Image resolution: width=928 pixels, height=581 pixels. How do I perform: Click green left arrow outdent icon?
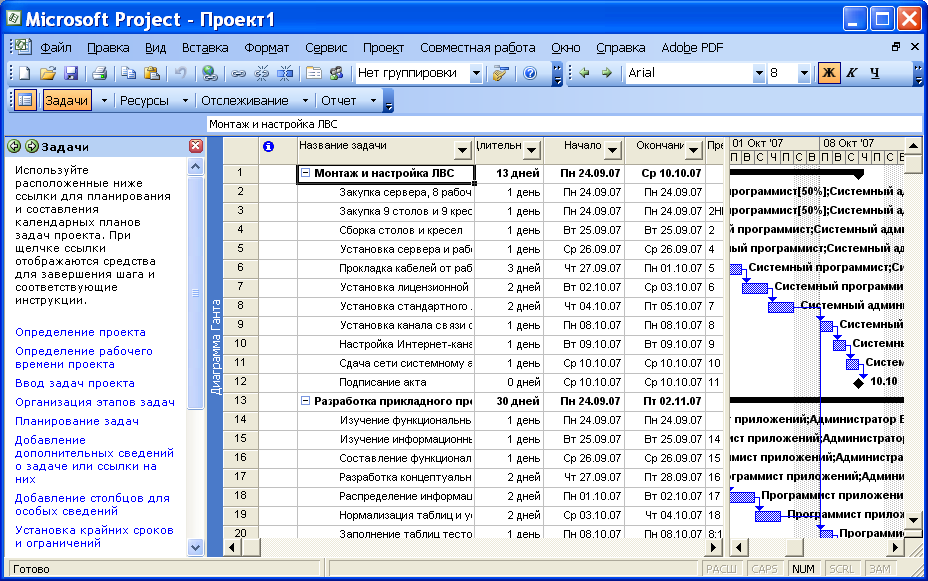585,73
